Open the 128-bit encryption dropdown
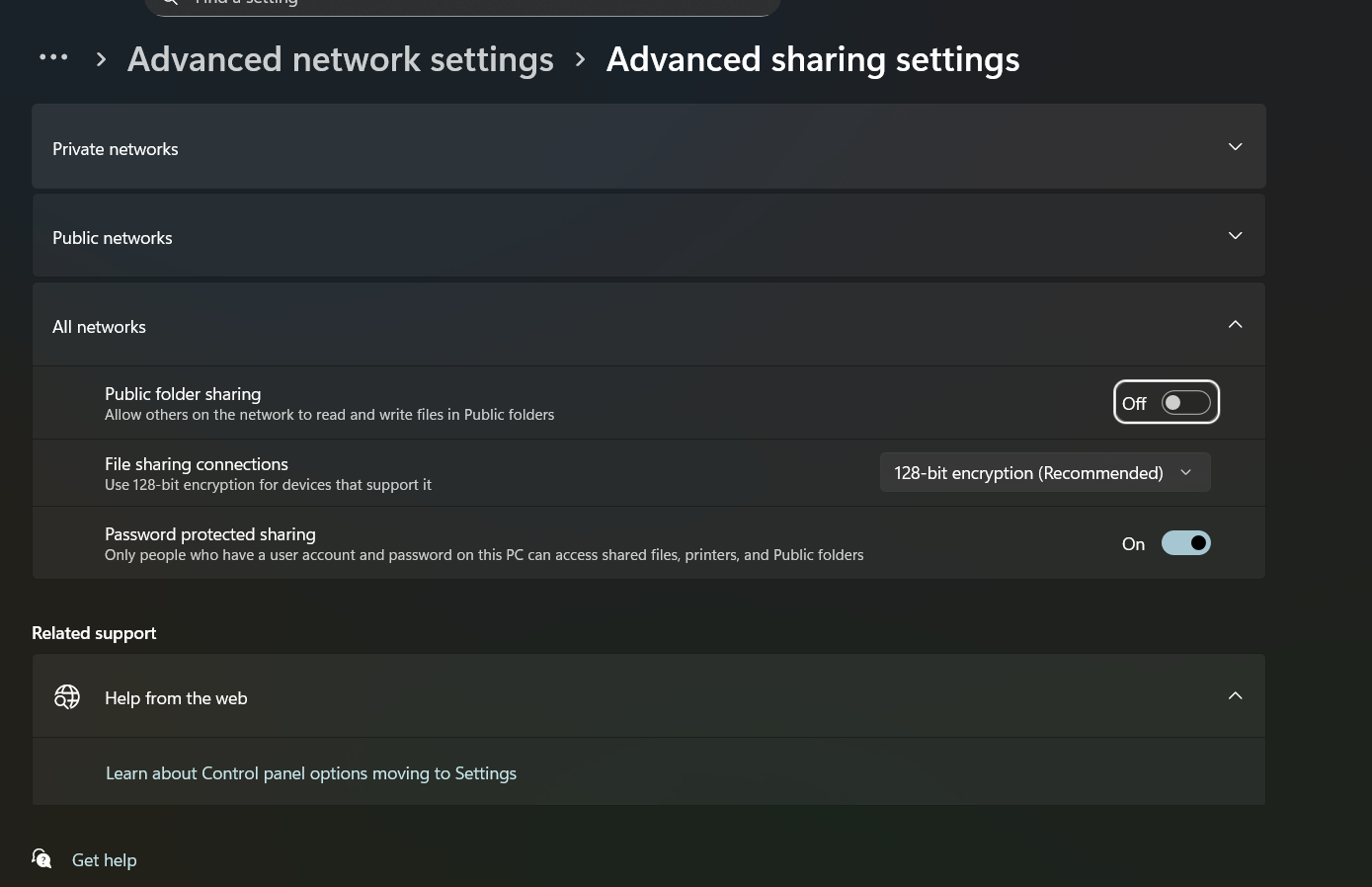Screen dimensions: 1372x887 tap(1045, 472)
